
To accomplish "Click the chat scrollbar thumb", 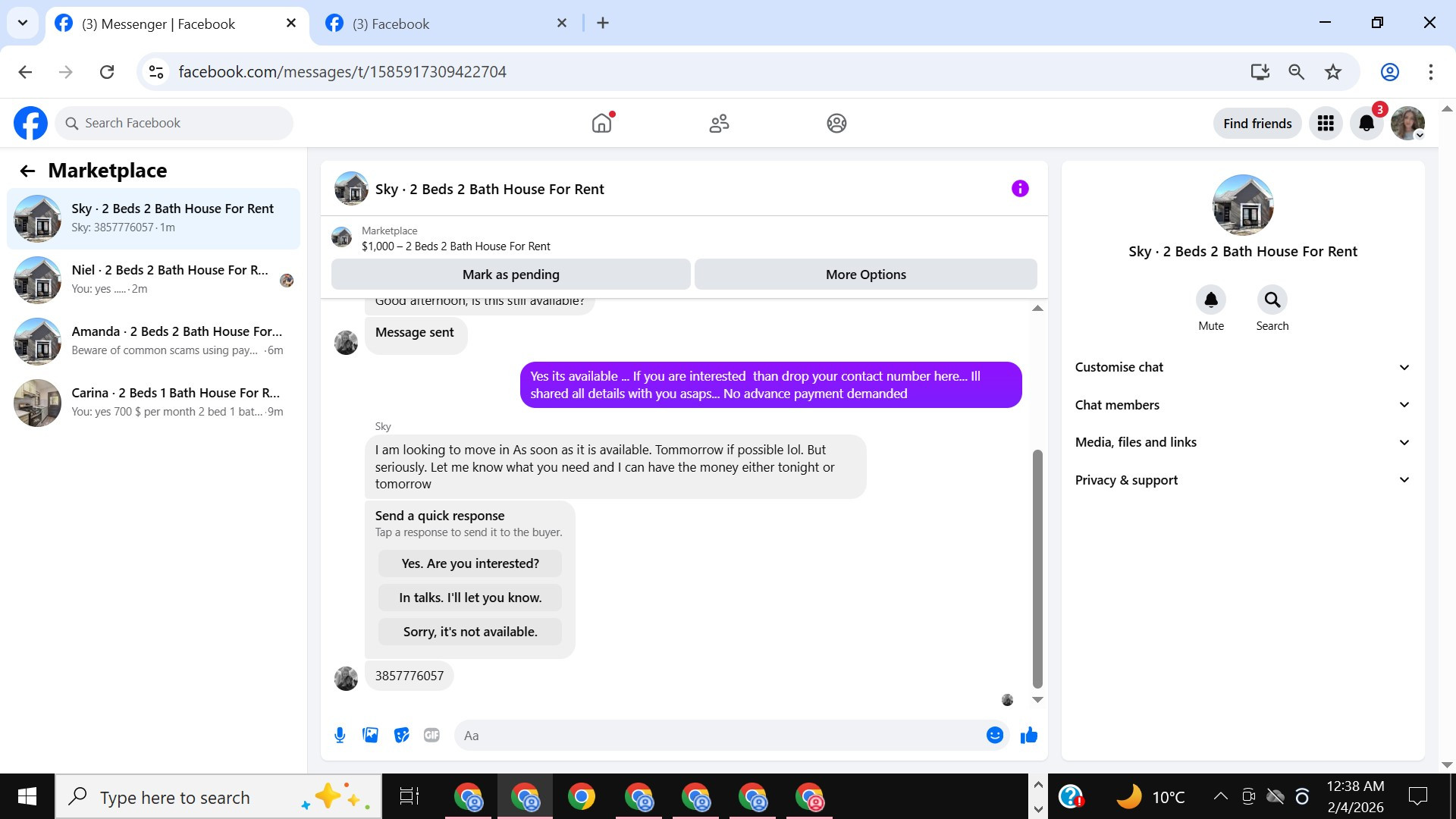I will 1037,569.
